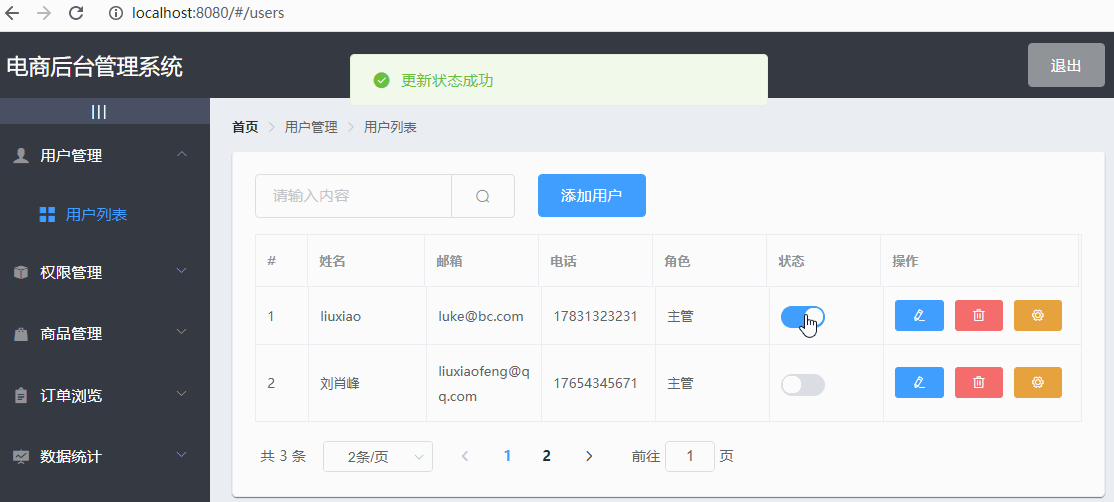The width and height of the screenshot is (1114, 502).
Task: Click the phone number 17654345671
Action: [595, 384]
